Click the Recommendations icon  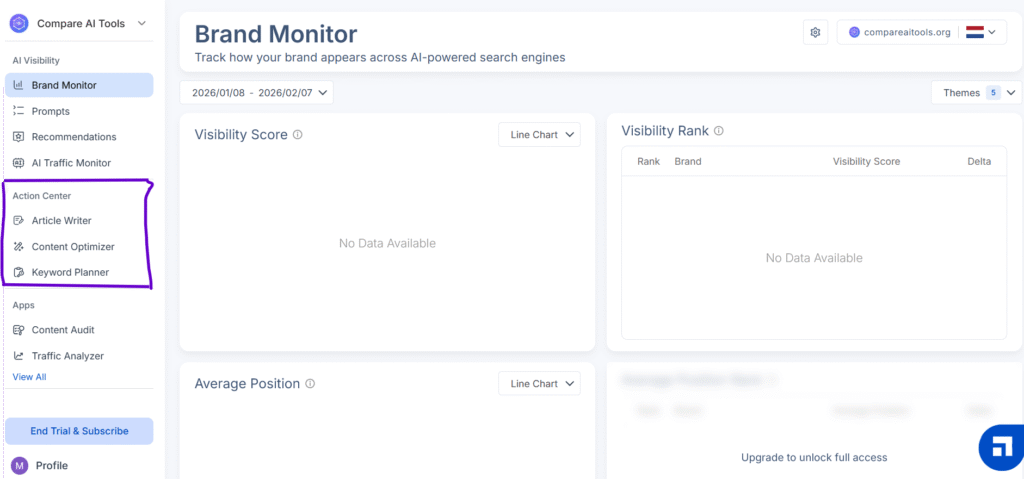pyautogui.click(x=18, y=137)
